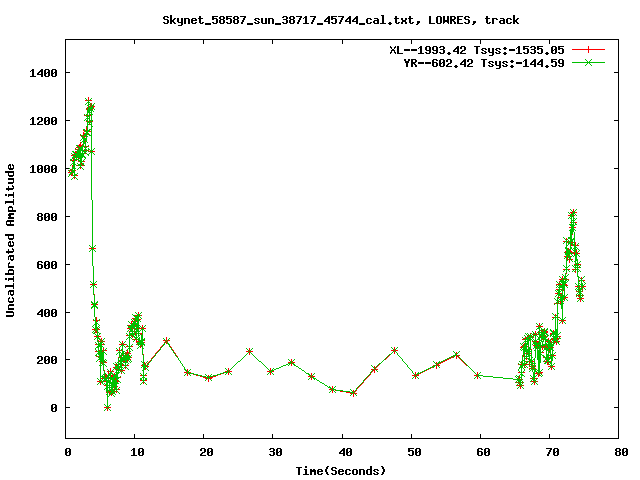Click the 600 y-axis tick label
Viewport: 640px width, 480px height.
pos(47,265)
